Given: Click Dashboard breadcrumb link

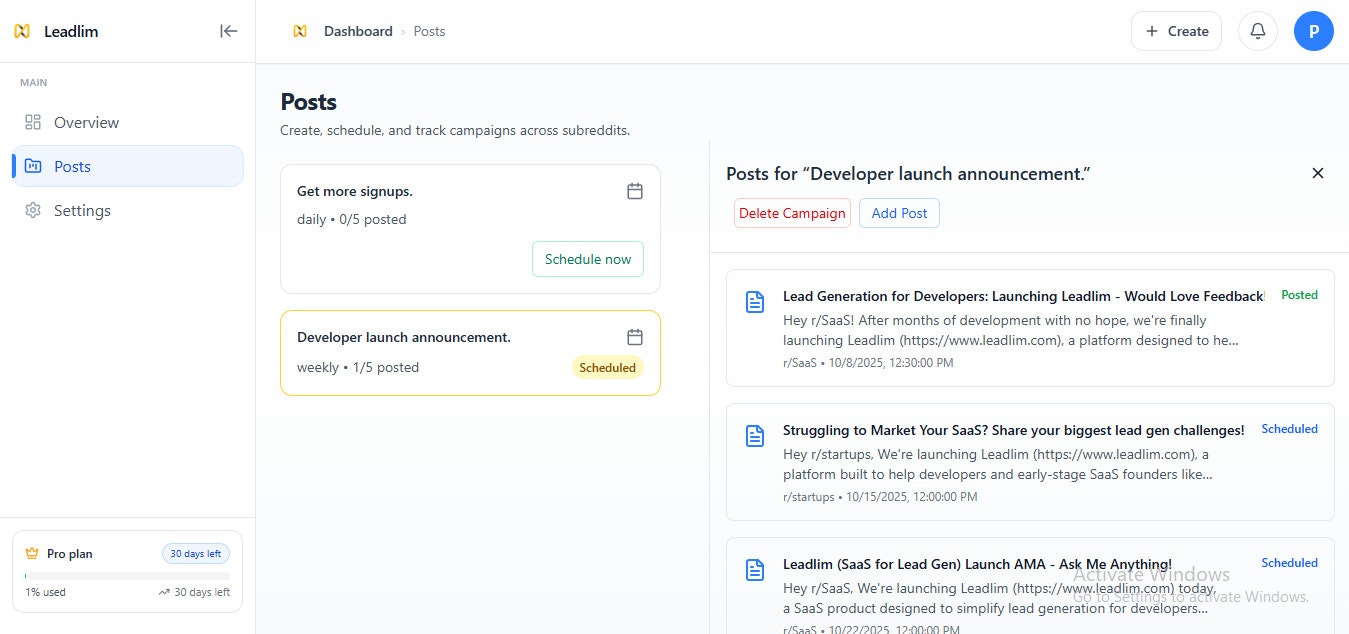Looking at the screenshot, I should click(x=358, y=31).
